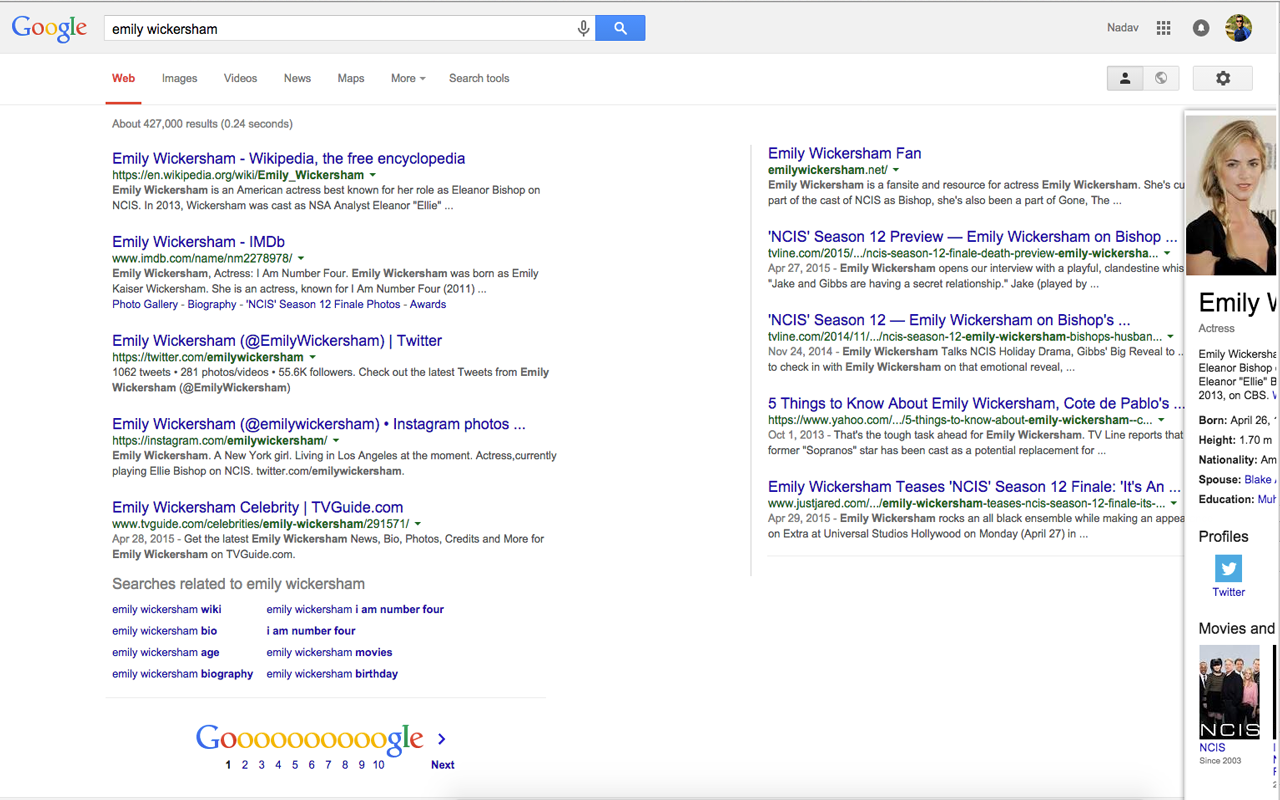
Task: Go to results page 2
Action: tap(245, 765)
